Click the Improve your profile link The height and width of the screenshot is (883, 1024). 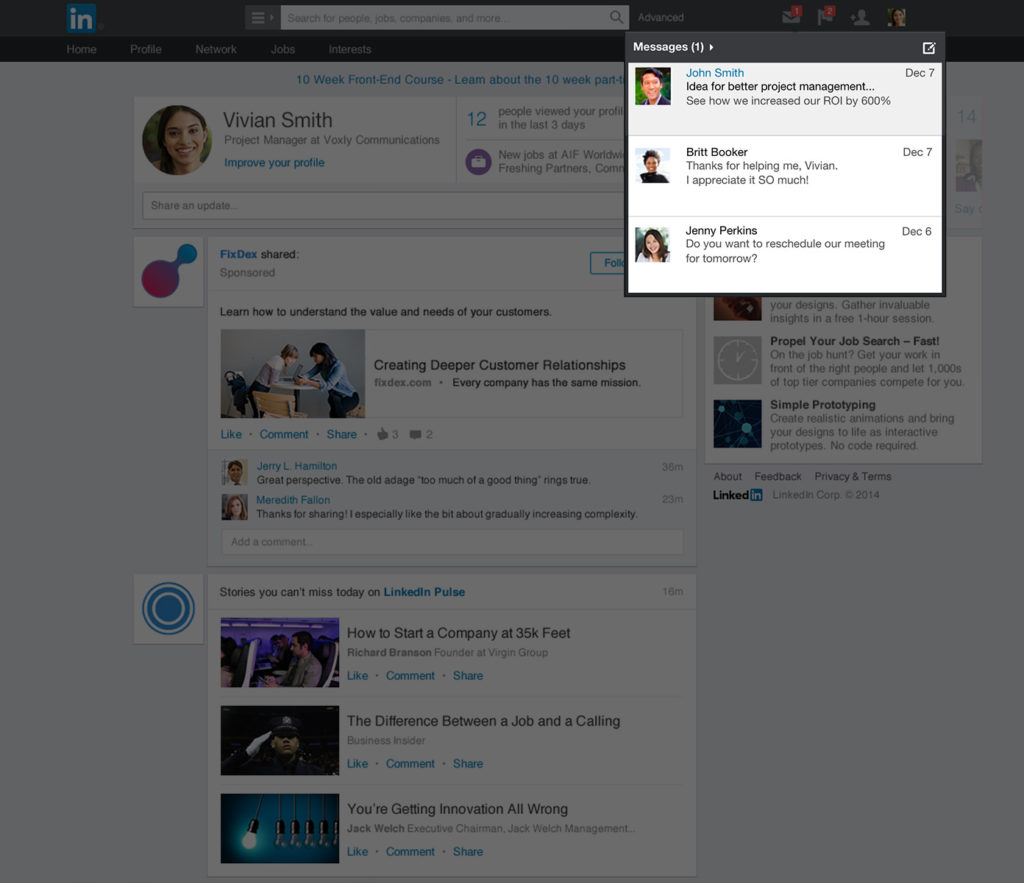pos(274,162)
